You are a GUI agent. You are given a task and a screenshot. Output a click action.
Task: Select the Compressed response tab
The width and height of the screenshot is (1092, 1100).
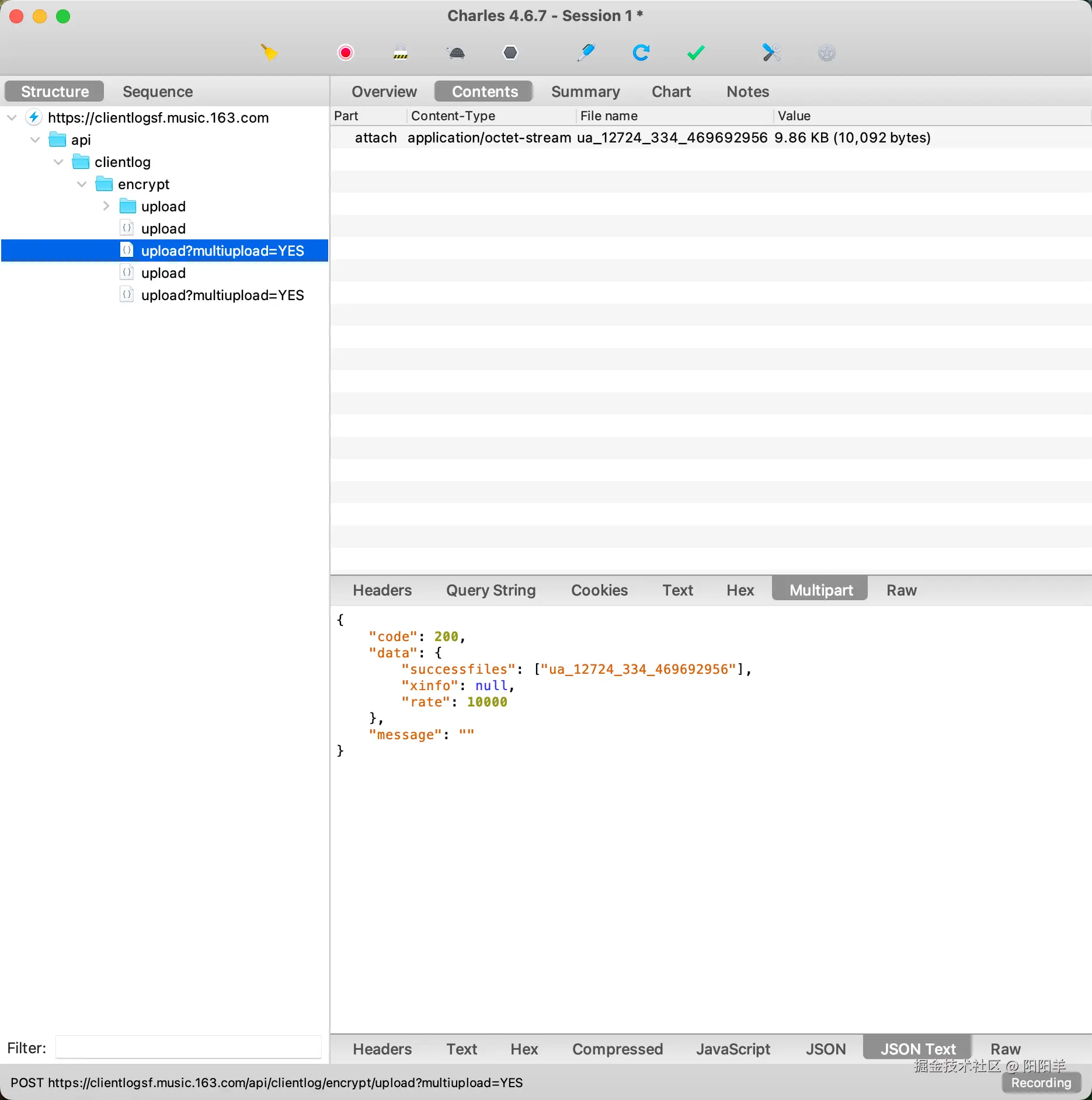[617, 1049]
